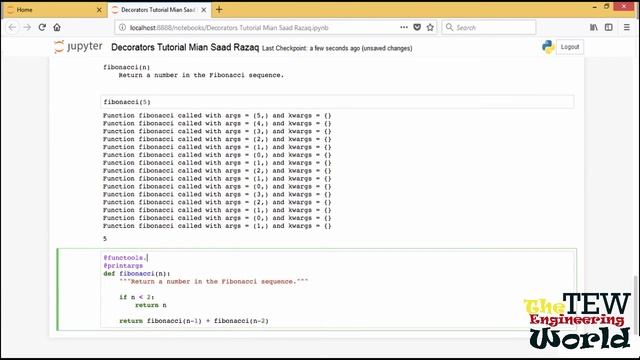Close the Home tab
The height and width of the screenshot is (360, 640).
coord(99,9)
